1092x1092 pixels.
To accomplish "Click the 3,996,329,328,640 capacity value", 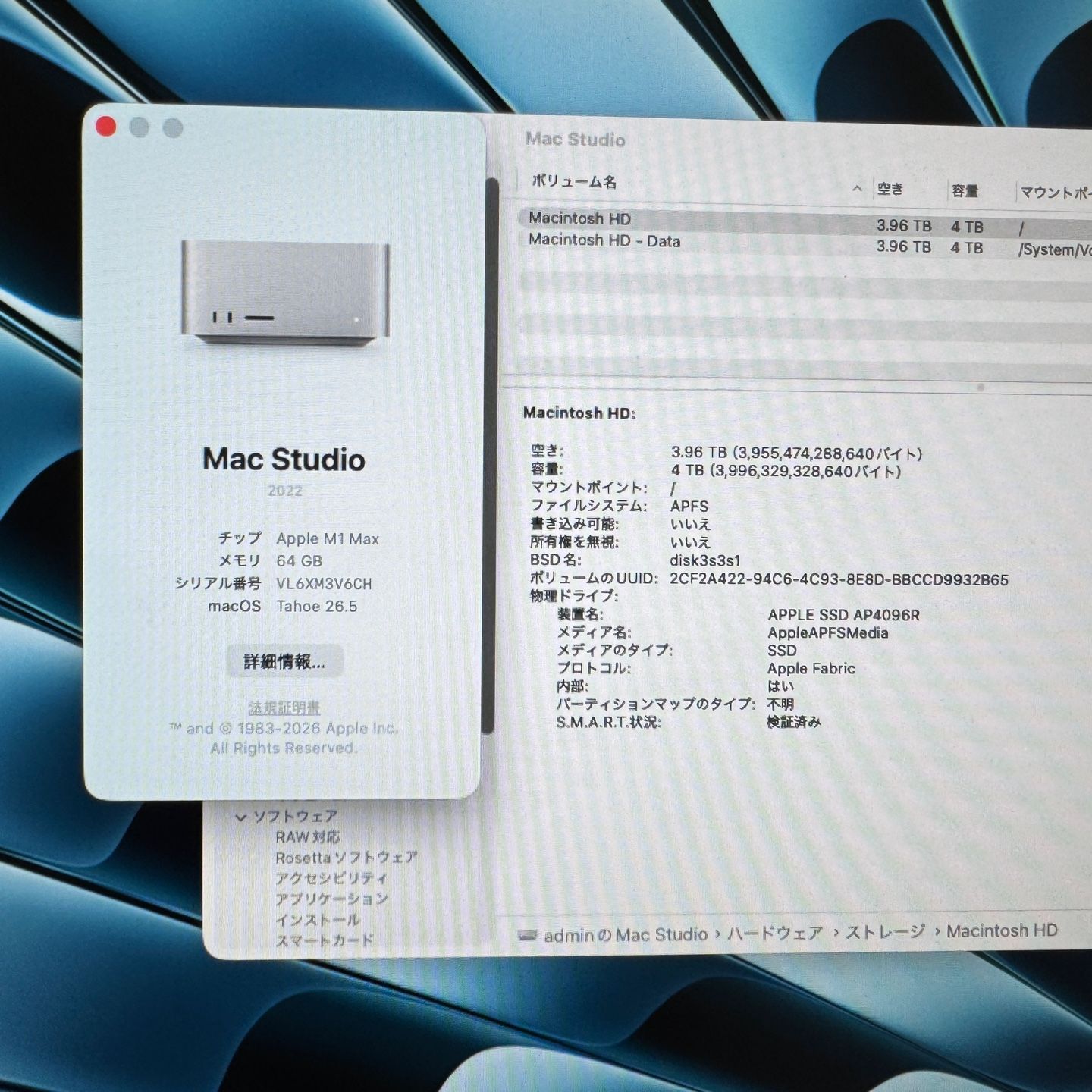I will tap(786, 472).
